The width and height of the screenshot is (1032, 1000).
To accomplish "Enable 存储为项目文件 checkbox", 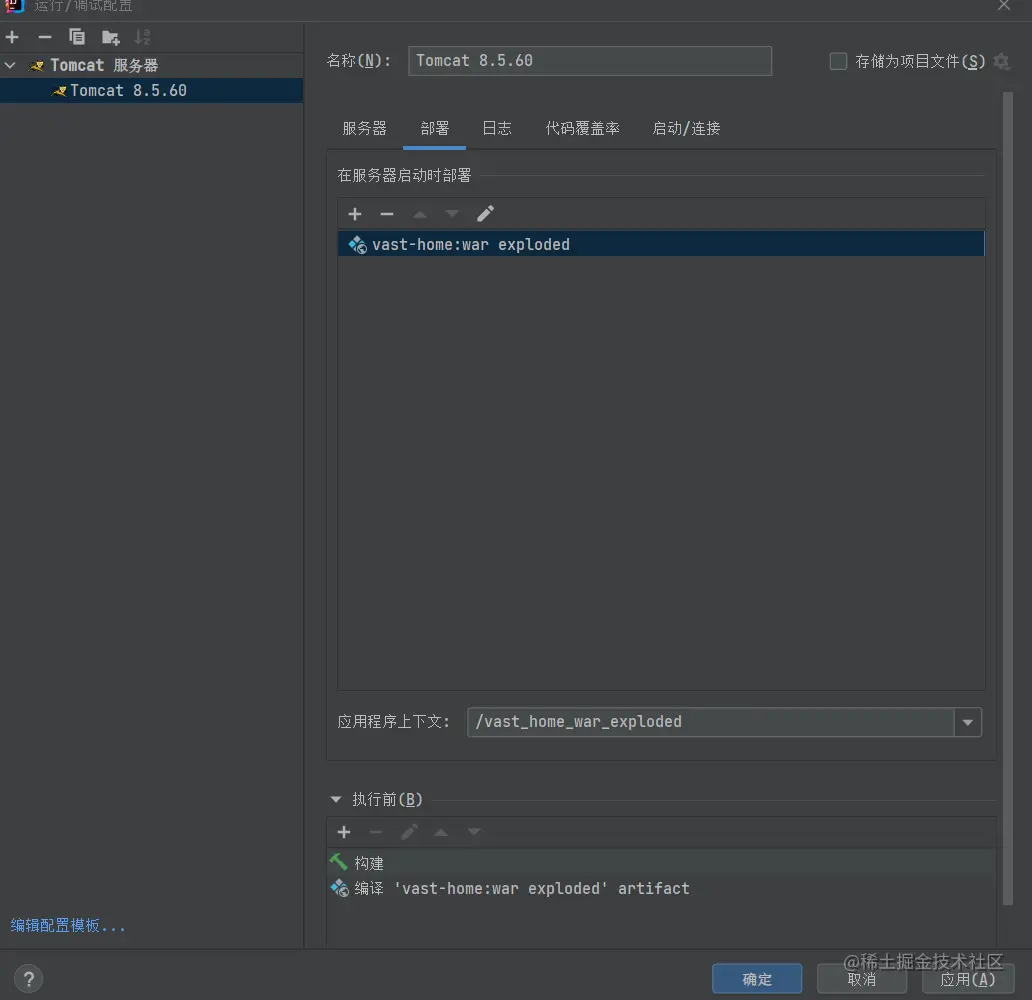I will point(838,61).
